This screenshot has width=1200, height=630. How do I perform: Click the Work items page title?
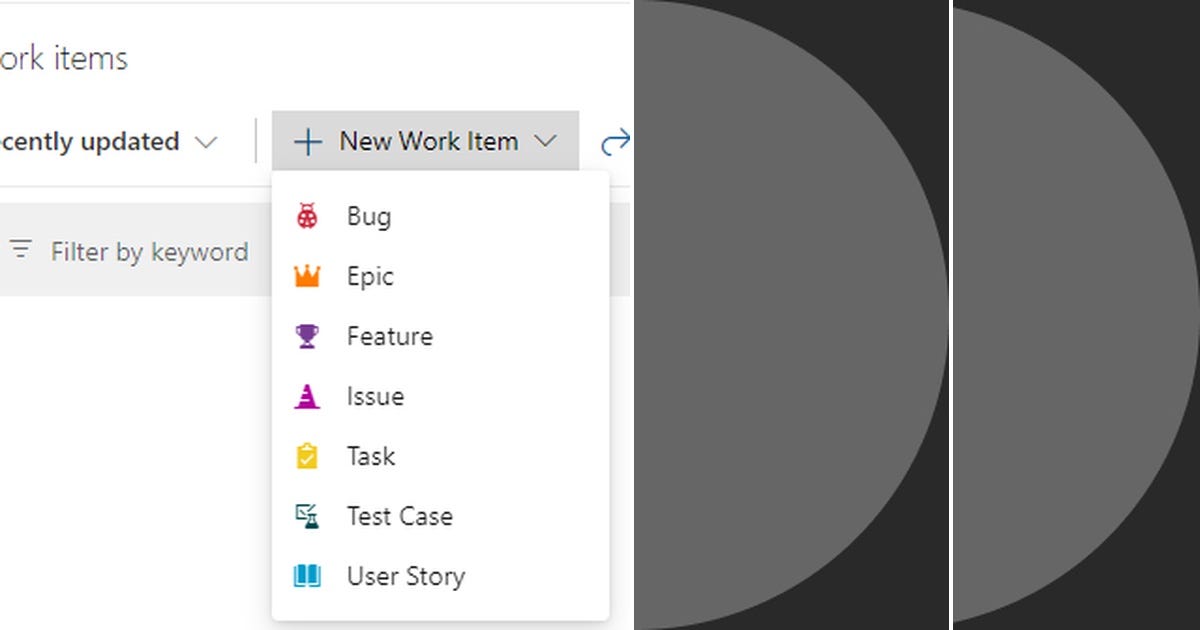tap(64, 58)
